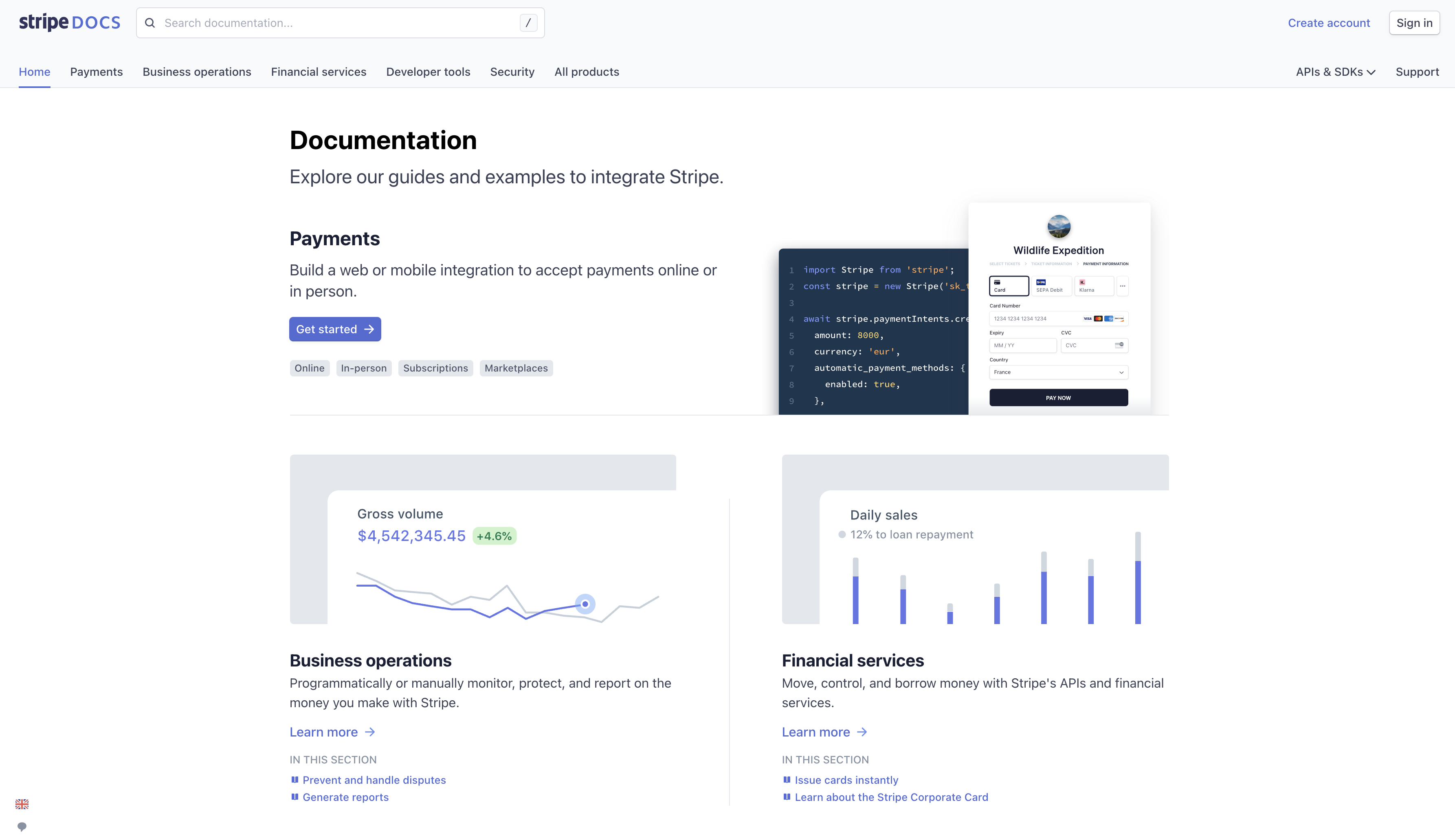Expand the APIs & SDKs dropdown
Screen dimensions: 1455x840
tap(1335, 72)
